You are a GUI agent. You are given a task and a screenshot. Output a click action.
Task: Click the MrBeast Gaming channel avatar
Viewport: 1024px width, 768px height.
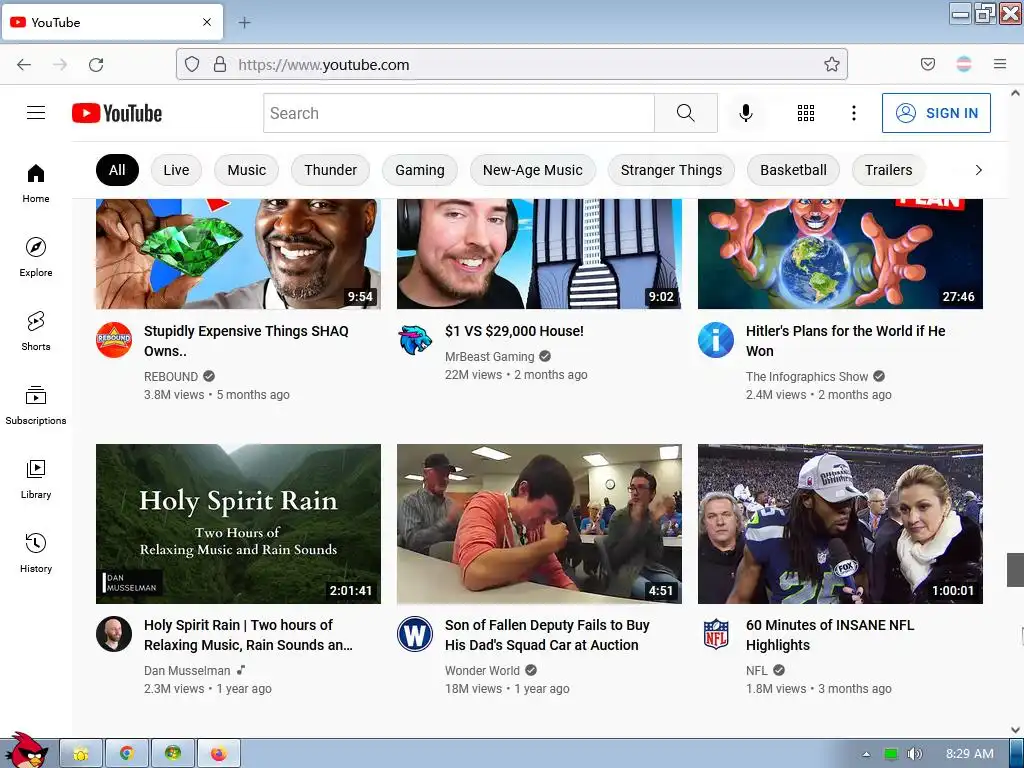tap(415, 340)
